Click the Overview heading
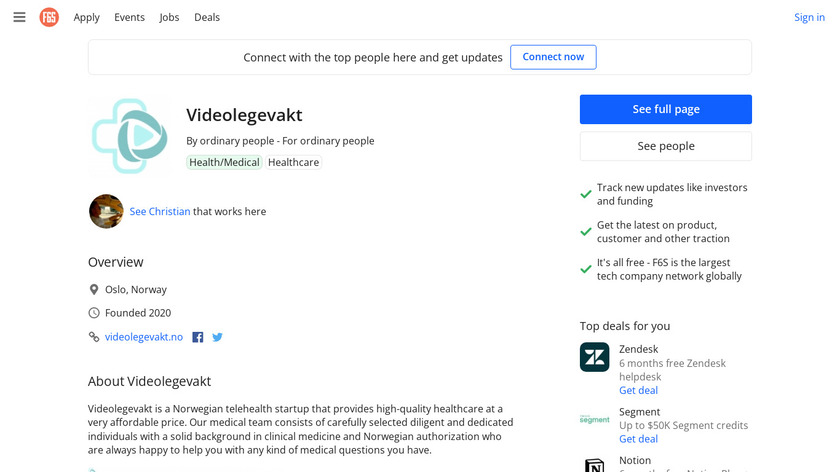This screenshot has width=840, height=472. coord(116,262)
